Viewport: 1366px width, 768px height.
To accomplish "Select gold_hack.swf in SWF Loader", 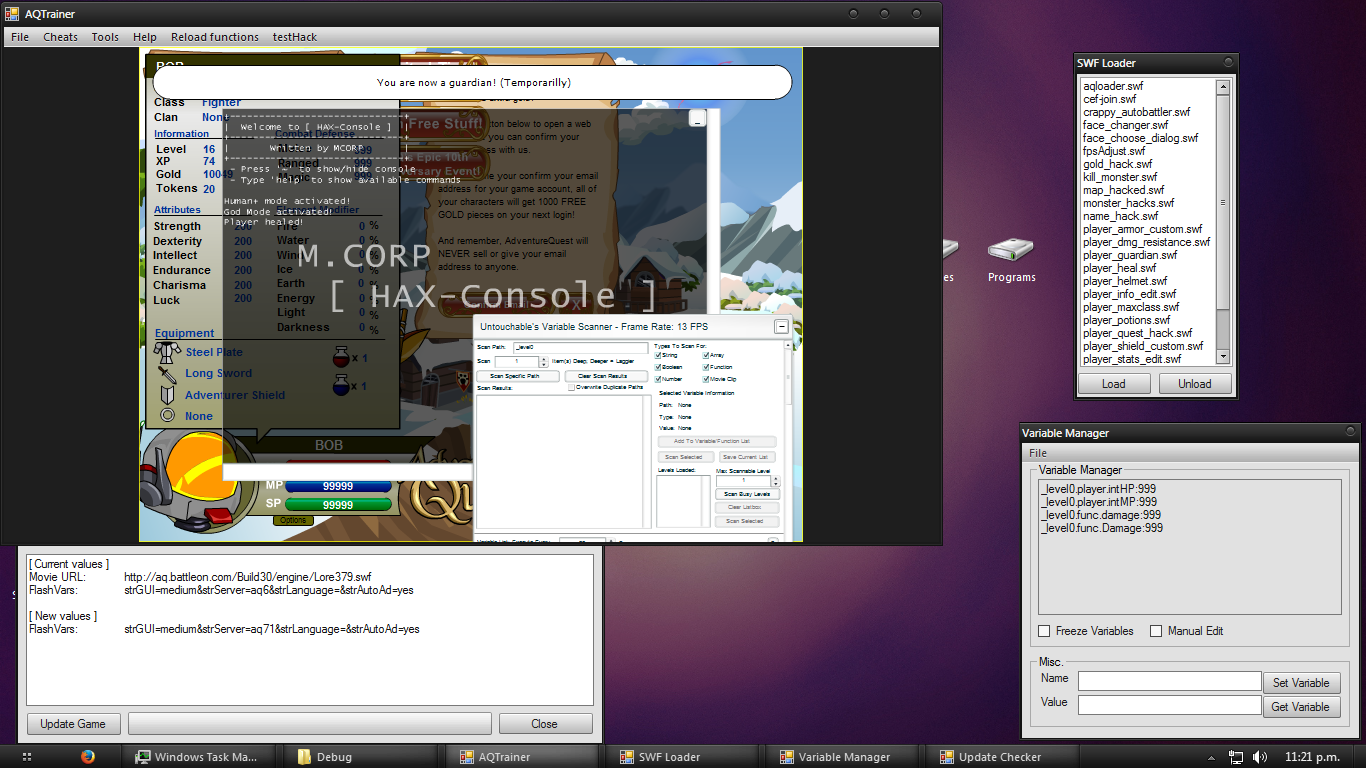I will click(x=1117, y=164).
